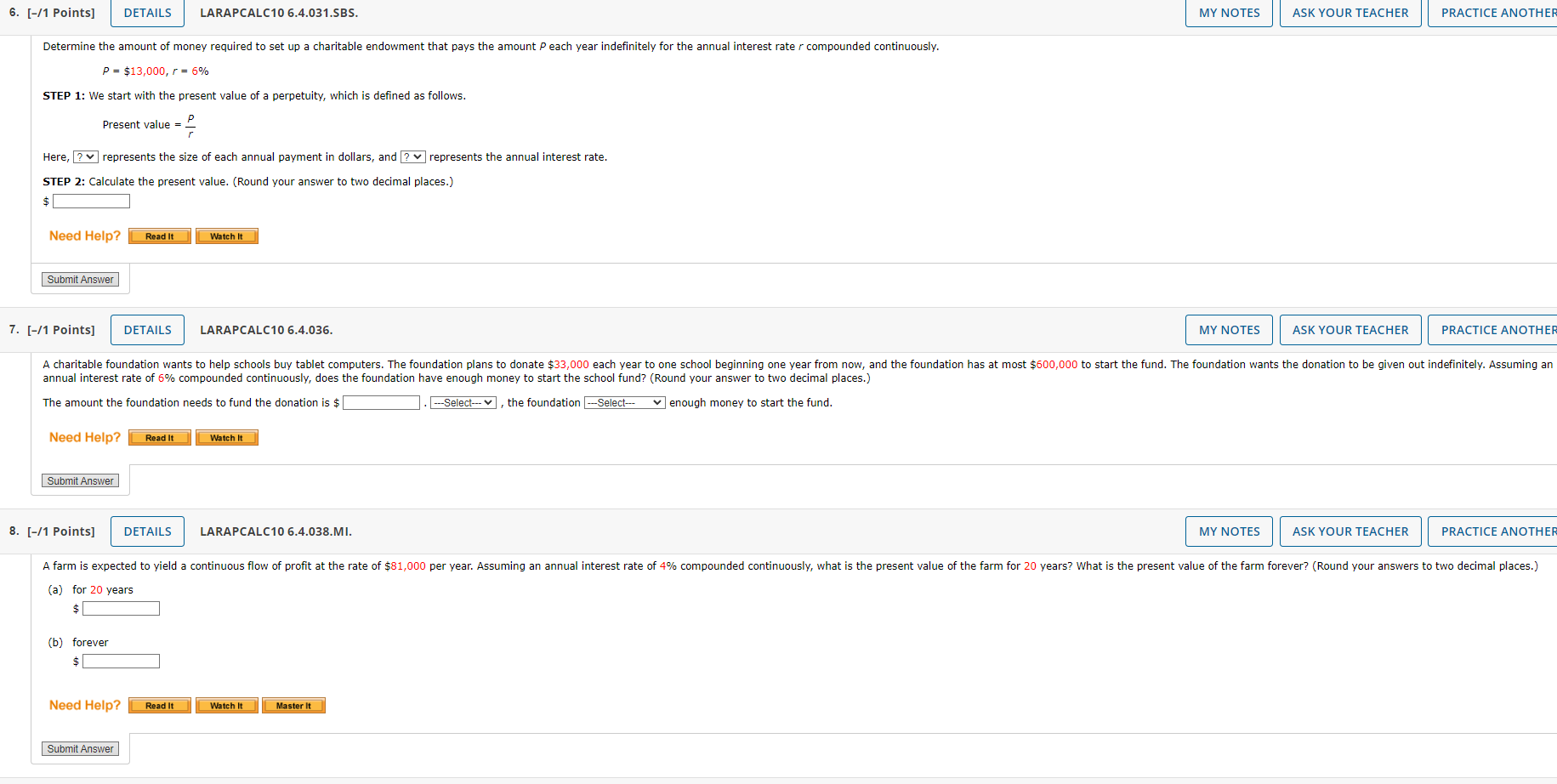Click DETAILS for question 7
The width and height of the screenshot is (1557, 784).
tap(147, 329)
